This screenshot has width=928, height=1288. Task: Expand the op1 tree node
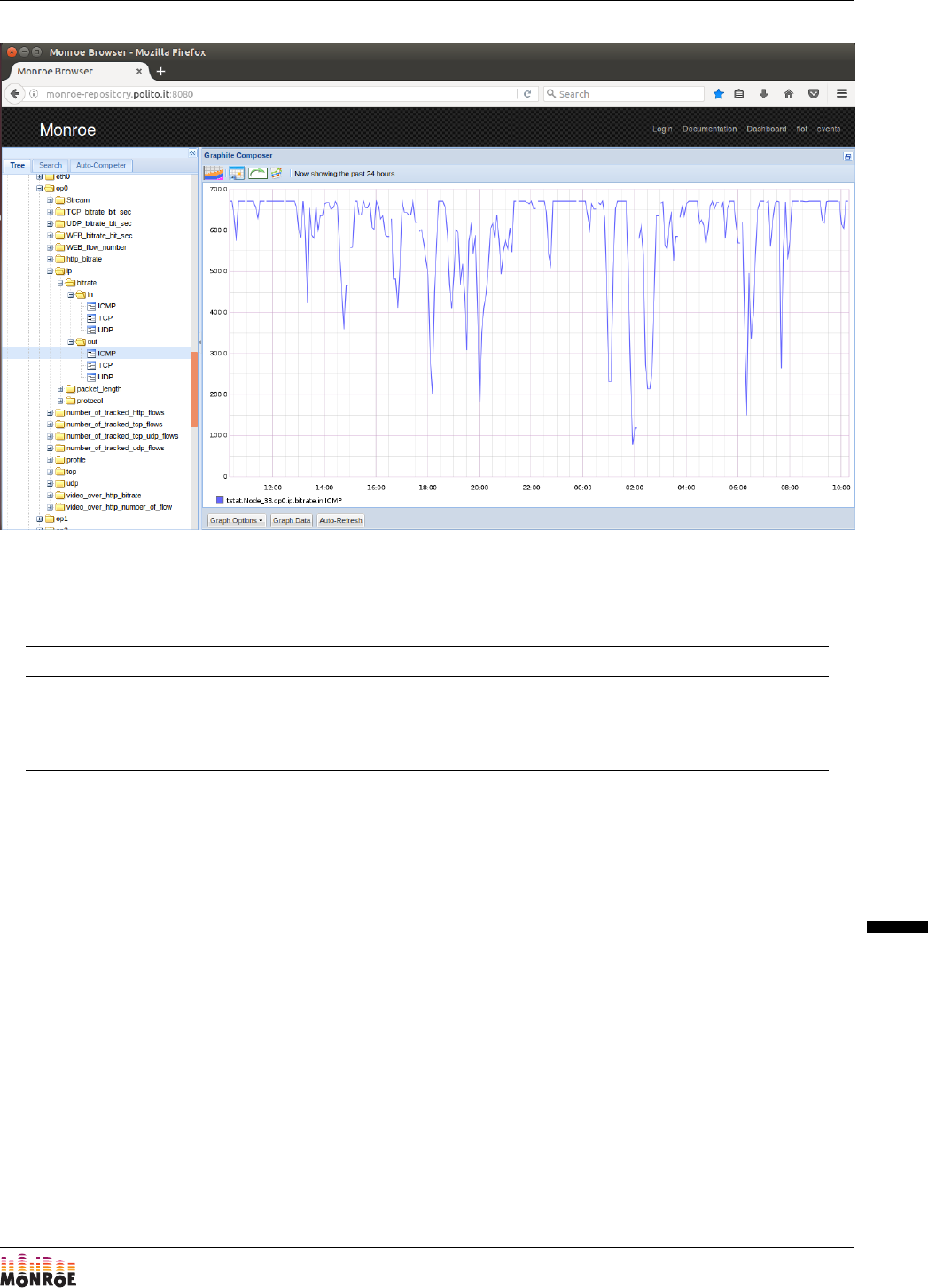coord(39,519)
